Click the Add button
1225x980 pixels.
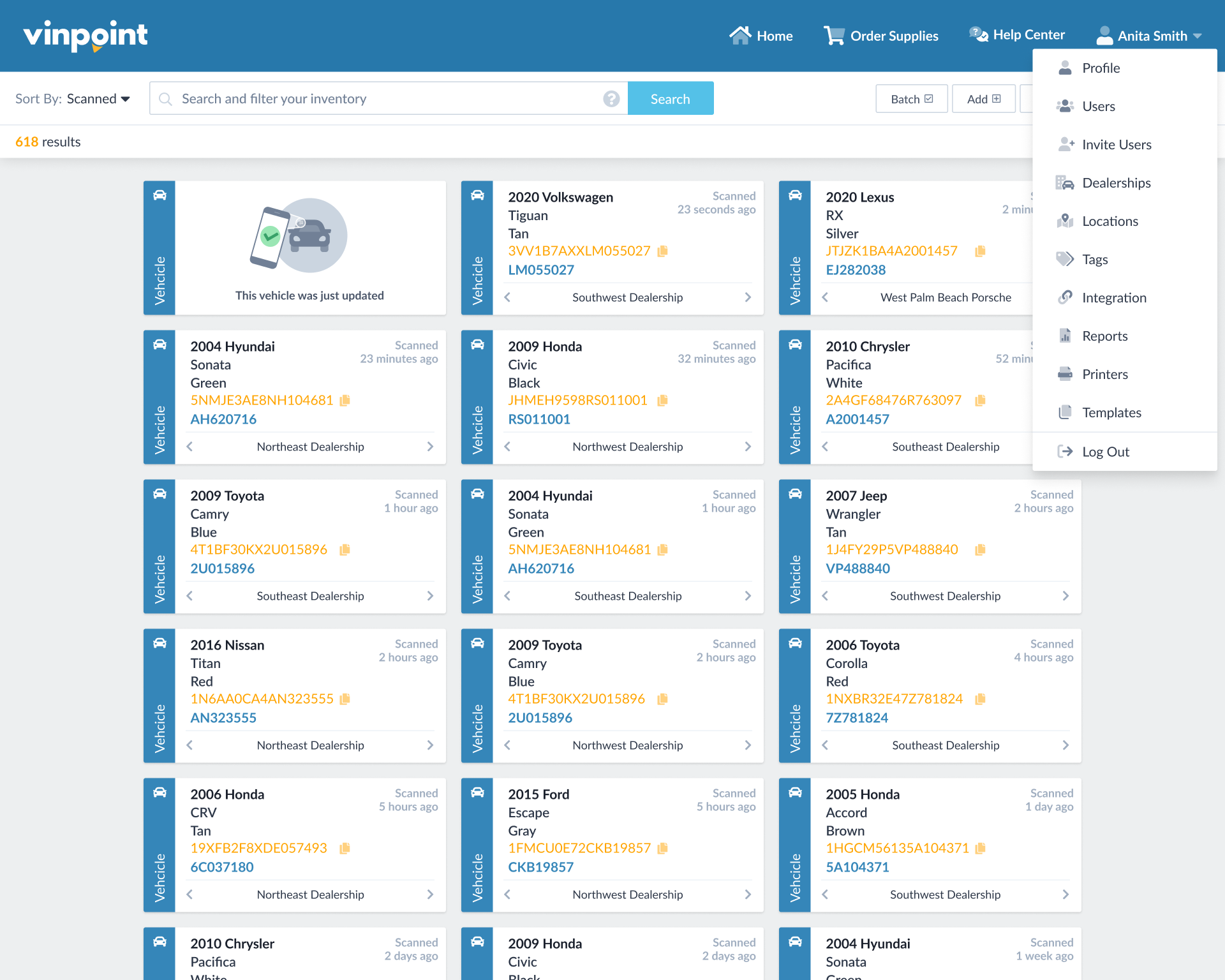(983, 99)
